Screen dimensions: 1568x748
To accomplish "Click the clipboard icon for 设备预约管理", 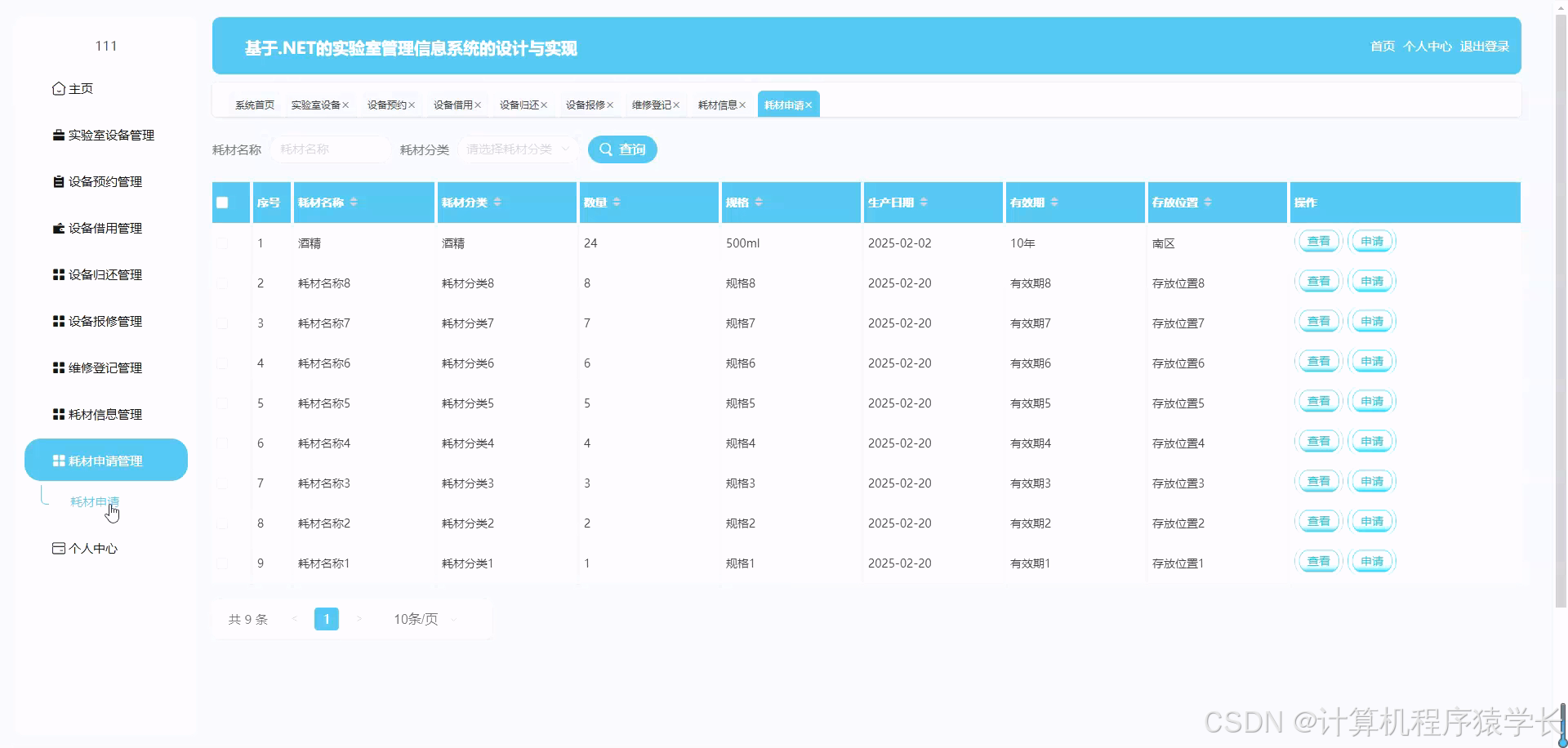I will (58, 181).
